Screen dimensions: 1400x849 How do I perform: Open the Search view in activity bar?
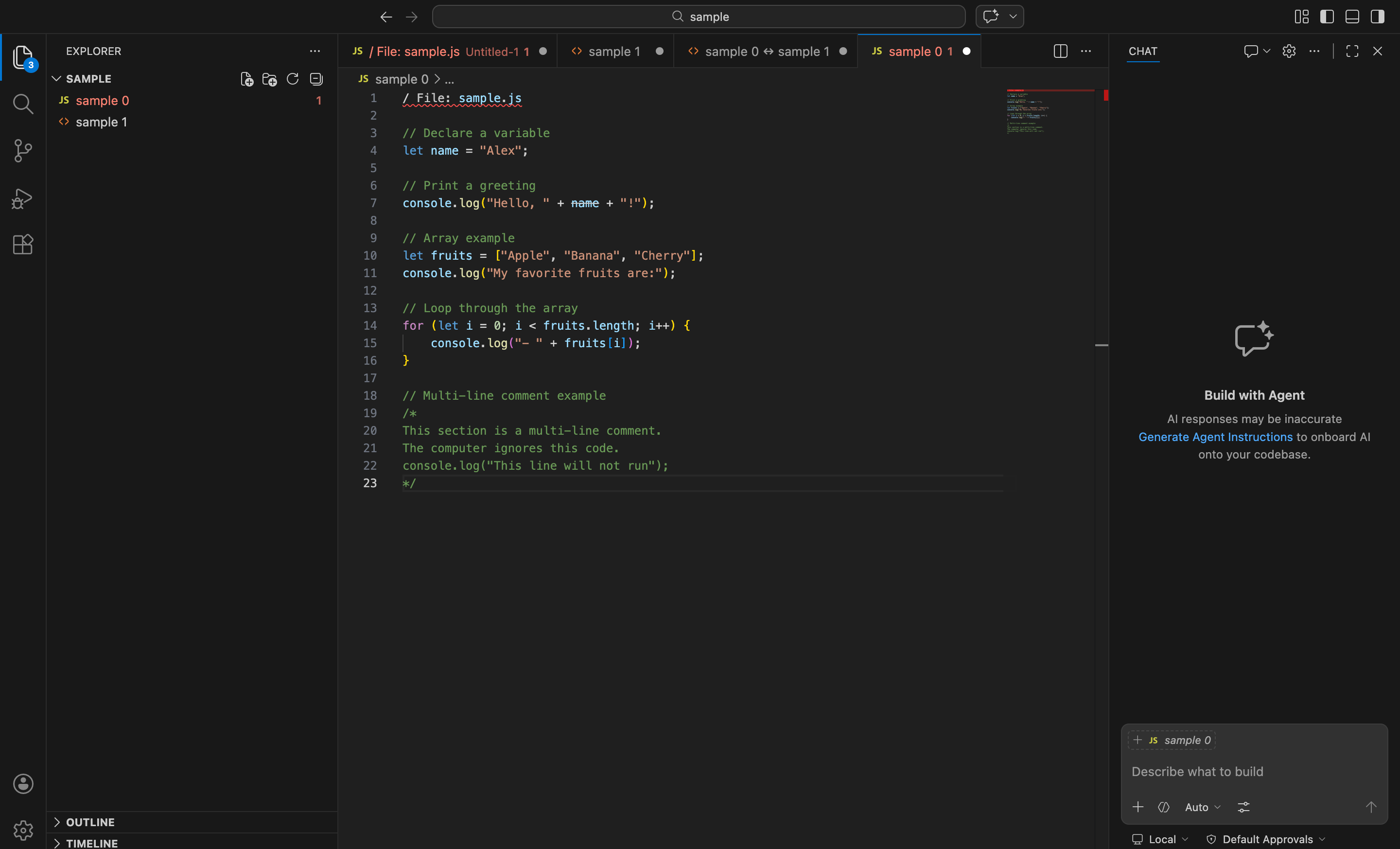coord(23,104)
